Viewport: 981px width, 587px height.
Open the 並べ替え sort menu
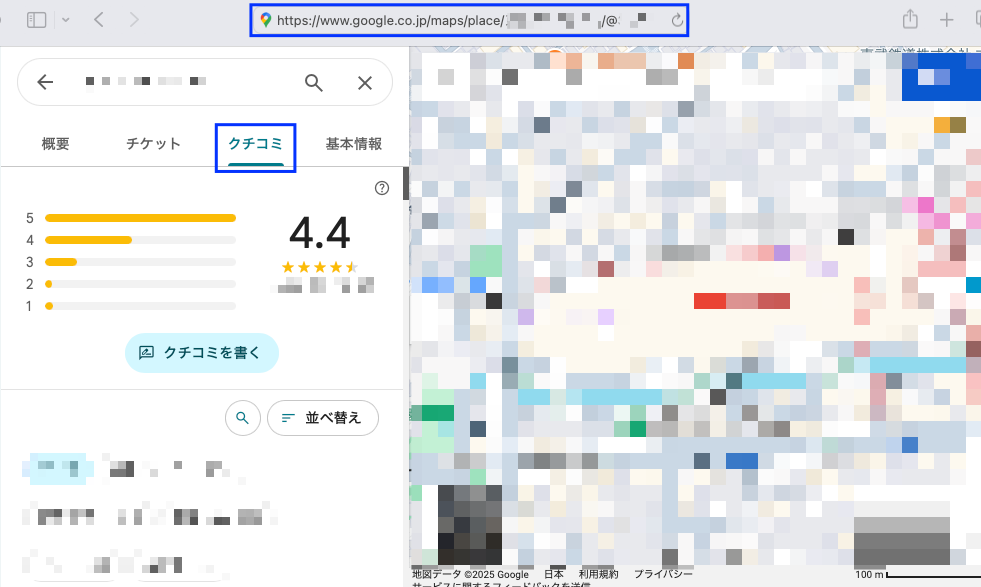322,418
